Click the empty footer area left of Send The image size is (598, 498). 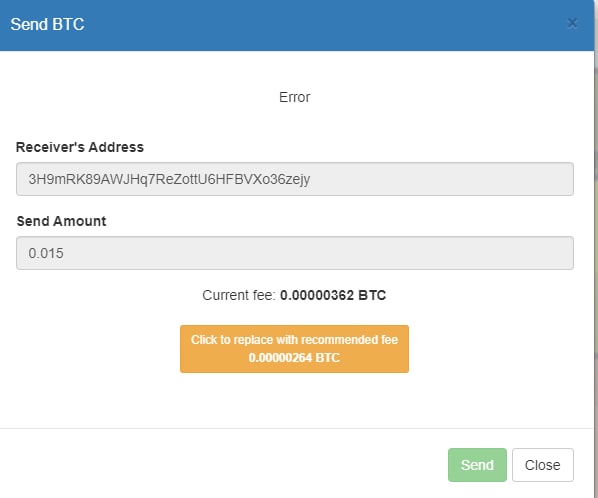tap(221, 465)
